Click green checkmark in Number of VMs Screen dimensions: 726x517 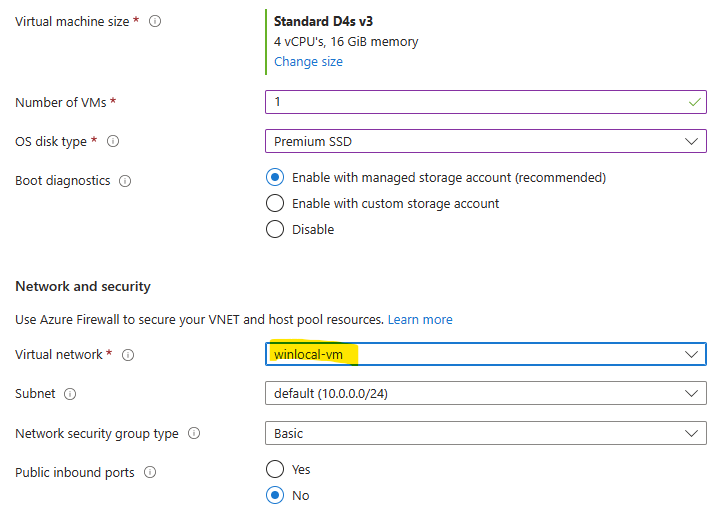coord(694,102)
